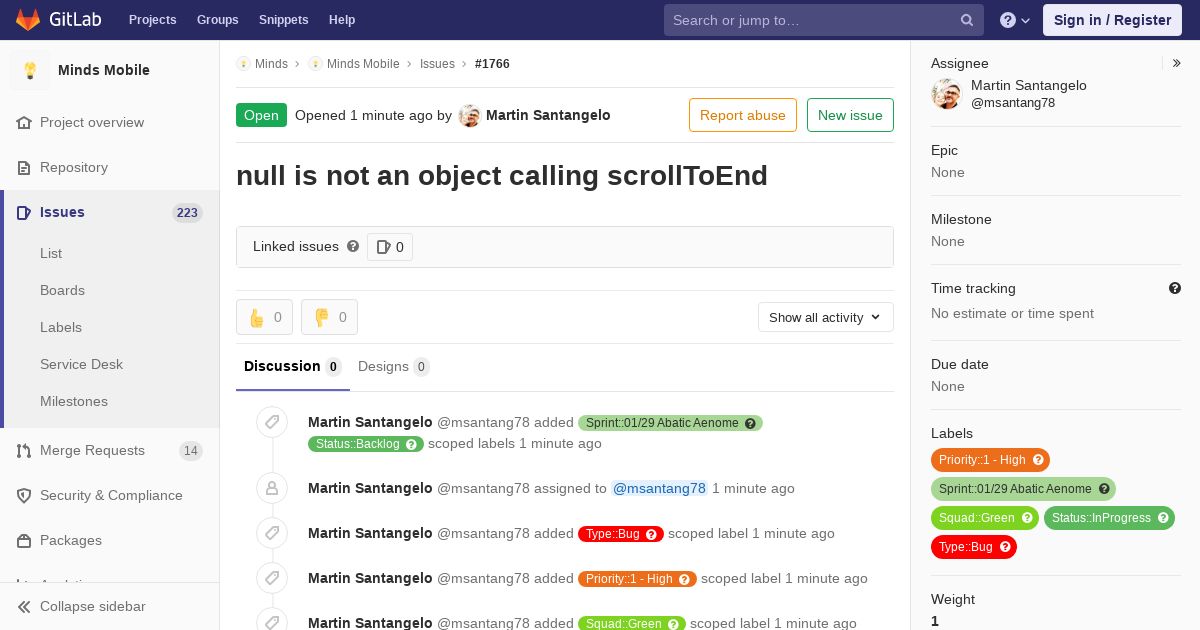Switch to the Designs tab
The image size is (1200, 630).
pos(394,366)
